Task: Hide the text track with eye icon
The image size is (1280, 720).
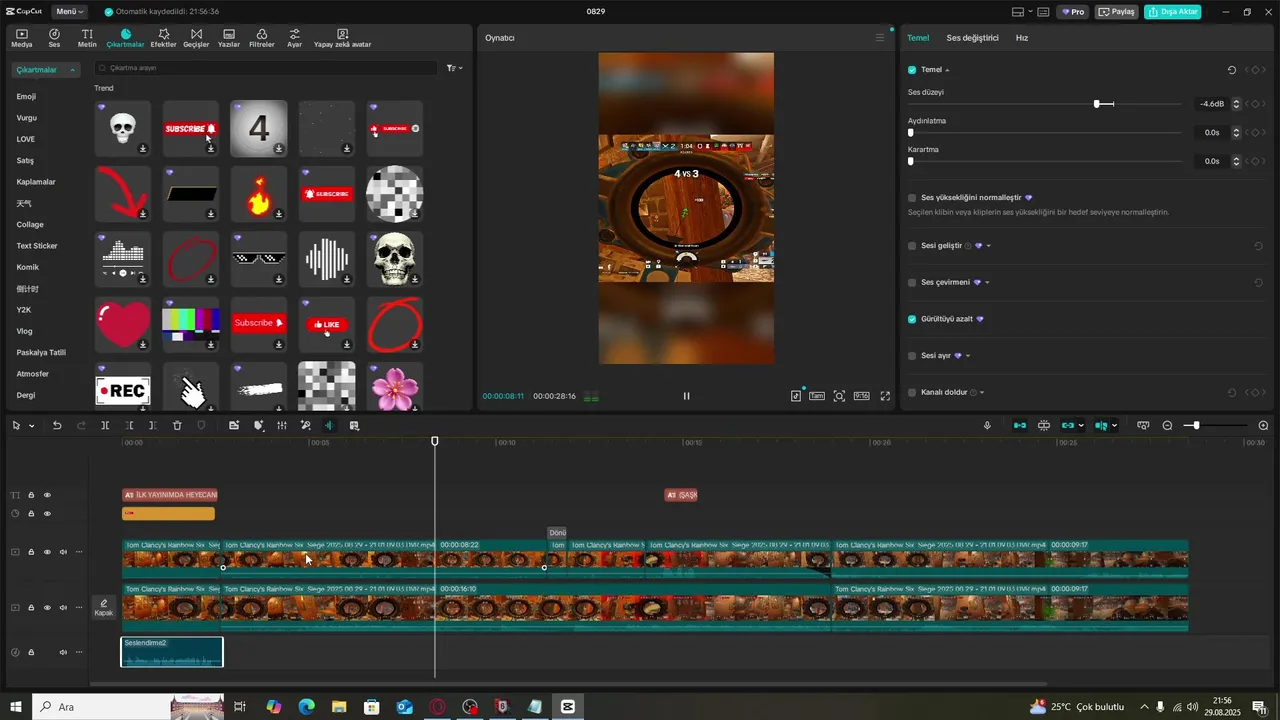Action: click(47, 495)
